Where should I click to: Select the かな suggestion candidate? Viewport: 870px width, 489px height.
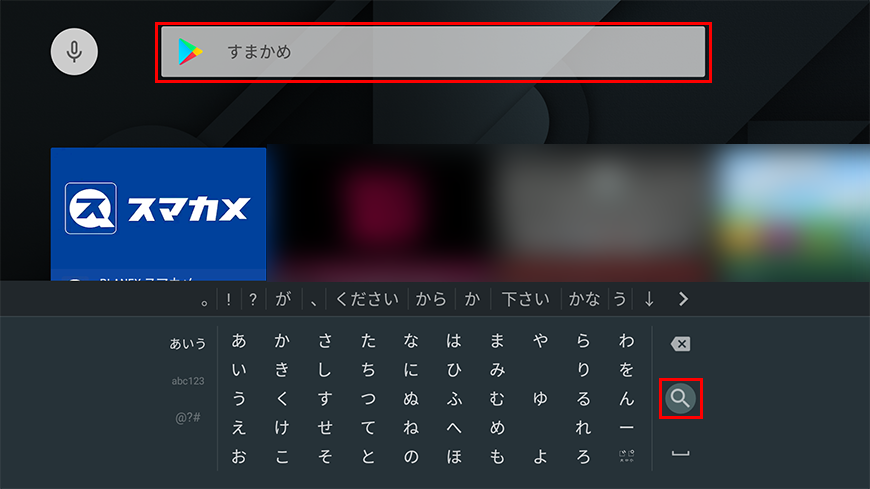click(x=584, y=299)
